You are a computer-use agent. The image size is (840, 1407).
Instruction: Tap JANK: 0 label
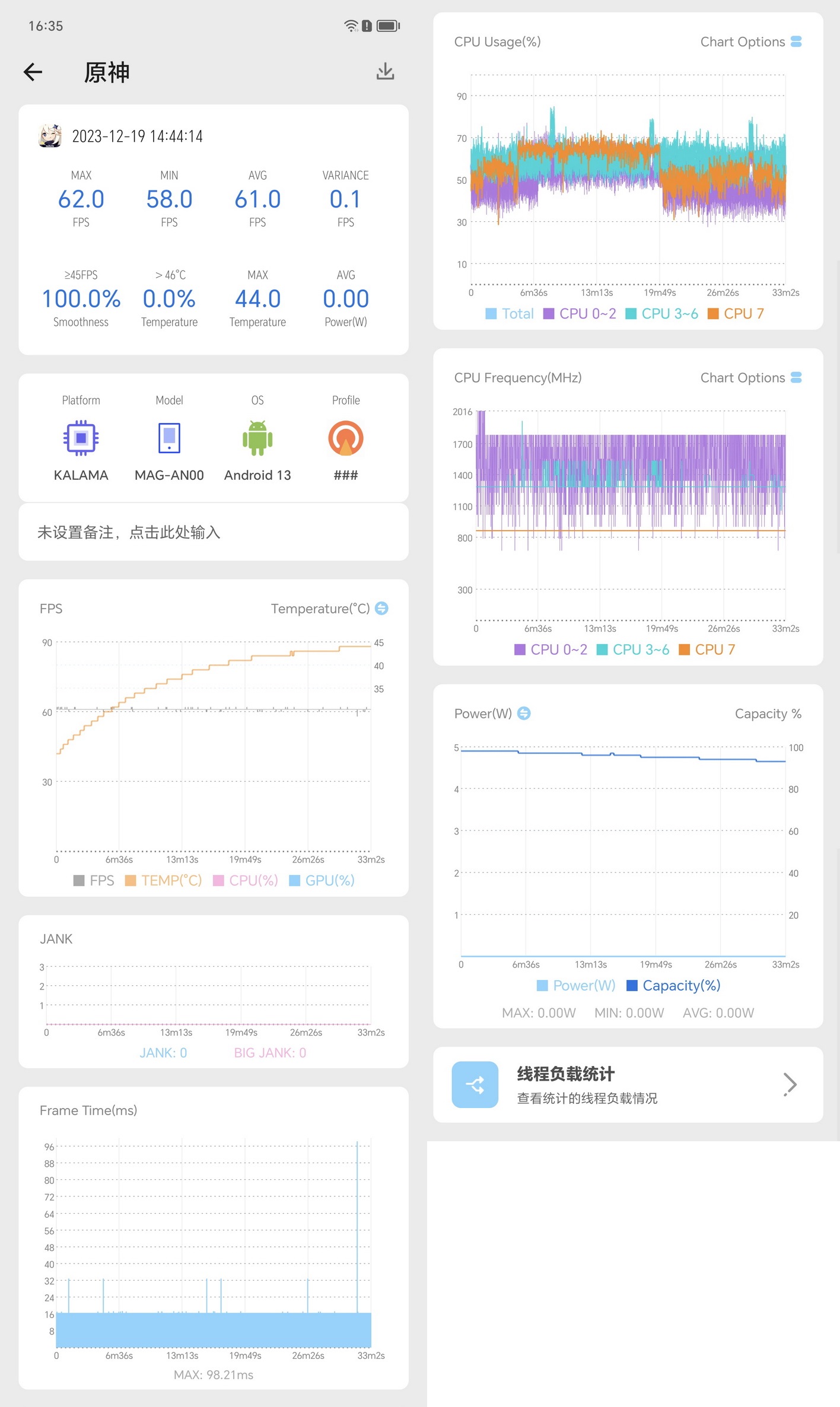163,1053
